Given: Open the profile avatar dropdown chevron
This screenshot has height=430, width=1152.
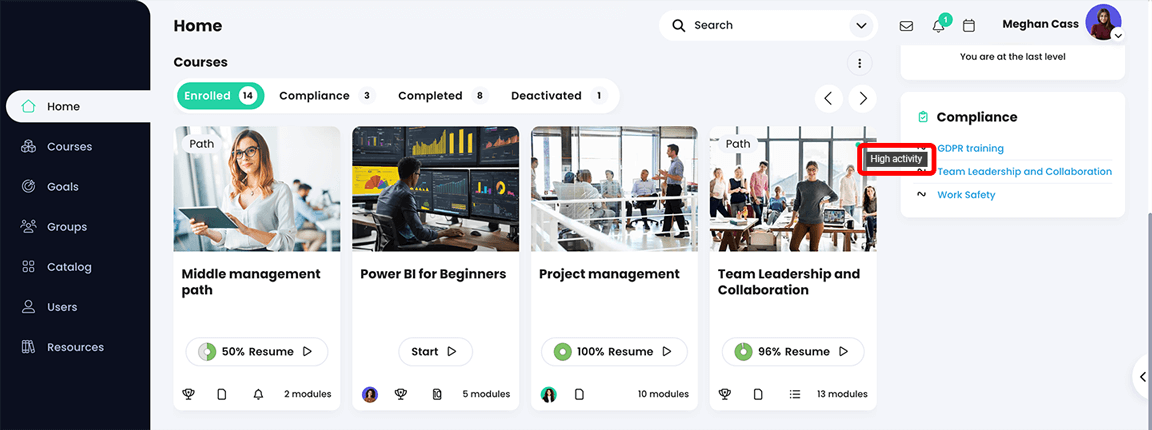Looking at the screenshot, I should [1117, 35].
